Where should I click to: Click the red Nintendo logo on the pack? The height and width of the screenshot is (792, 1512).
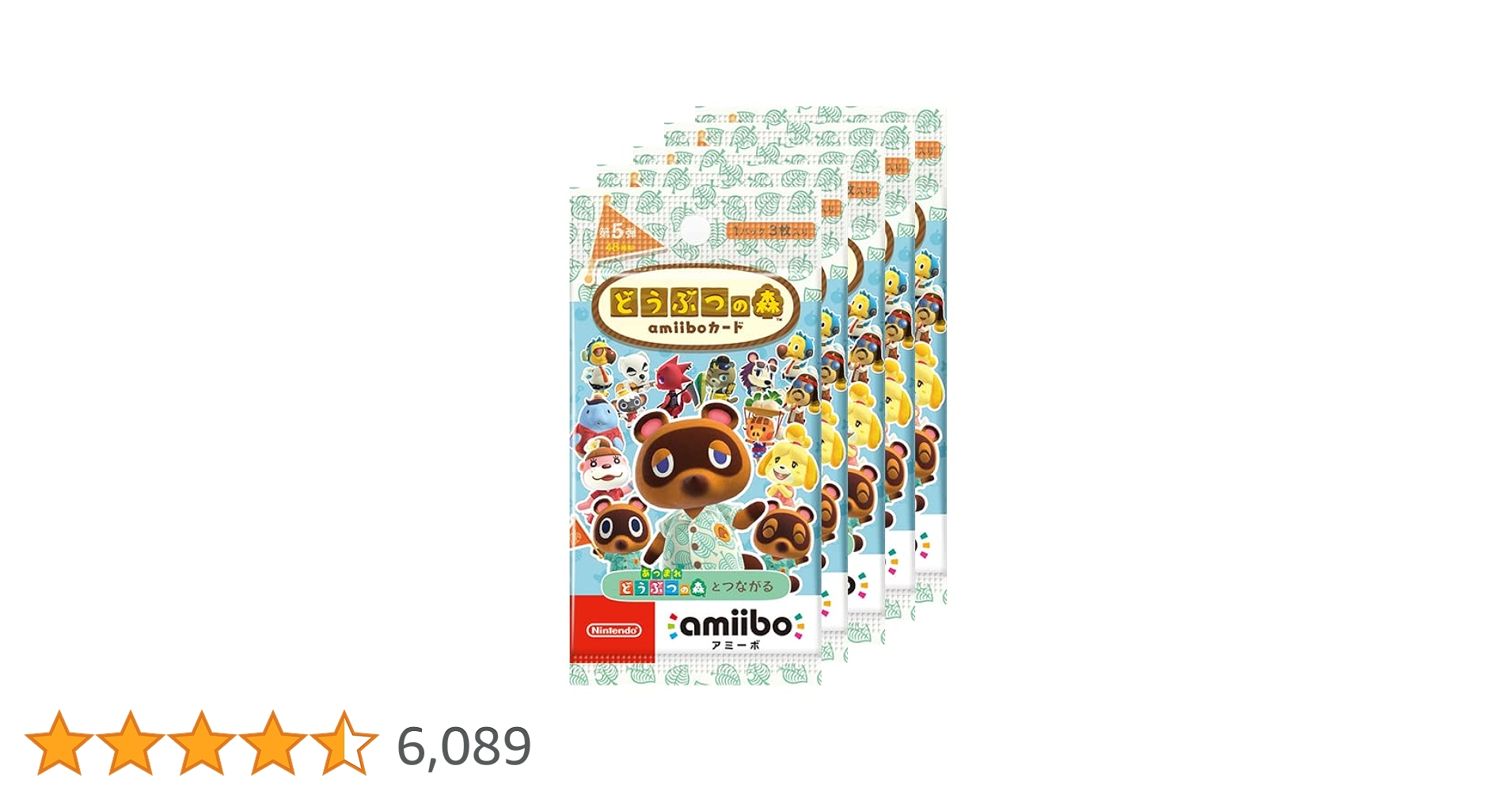614,630
